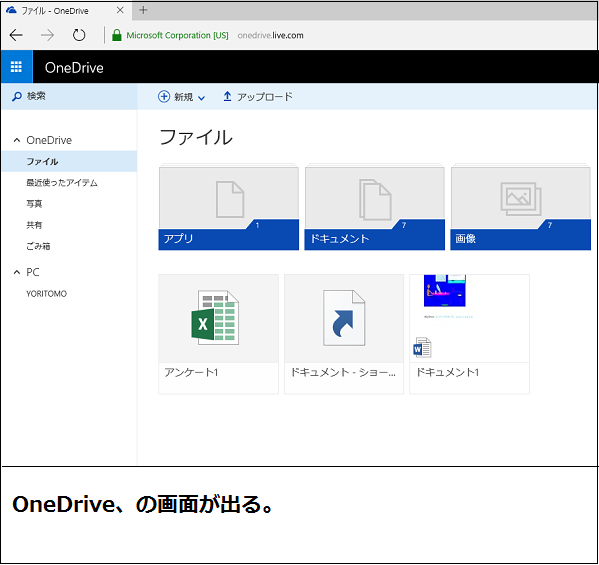The height and width of the screenshot is (565, 599).
Task: Click the アップロード button
Action: tap(258, 97)
